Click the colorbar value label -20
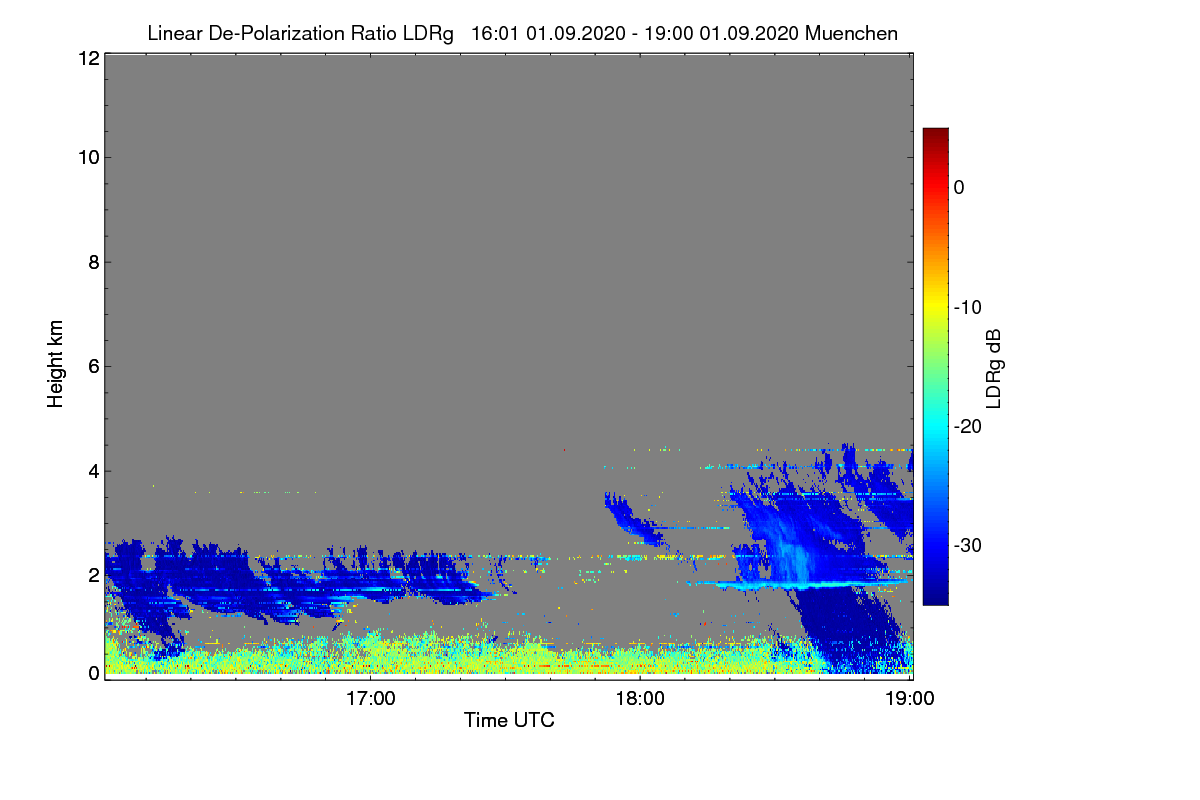1200x800 pixels. (967, 426)
